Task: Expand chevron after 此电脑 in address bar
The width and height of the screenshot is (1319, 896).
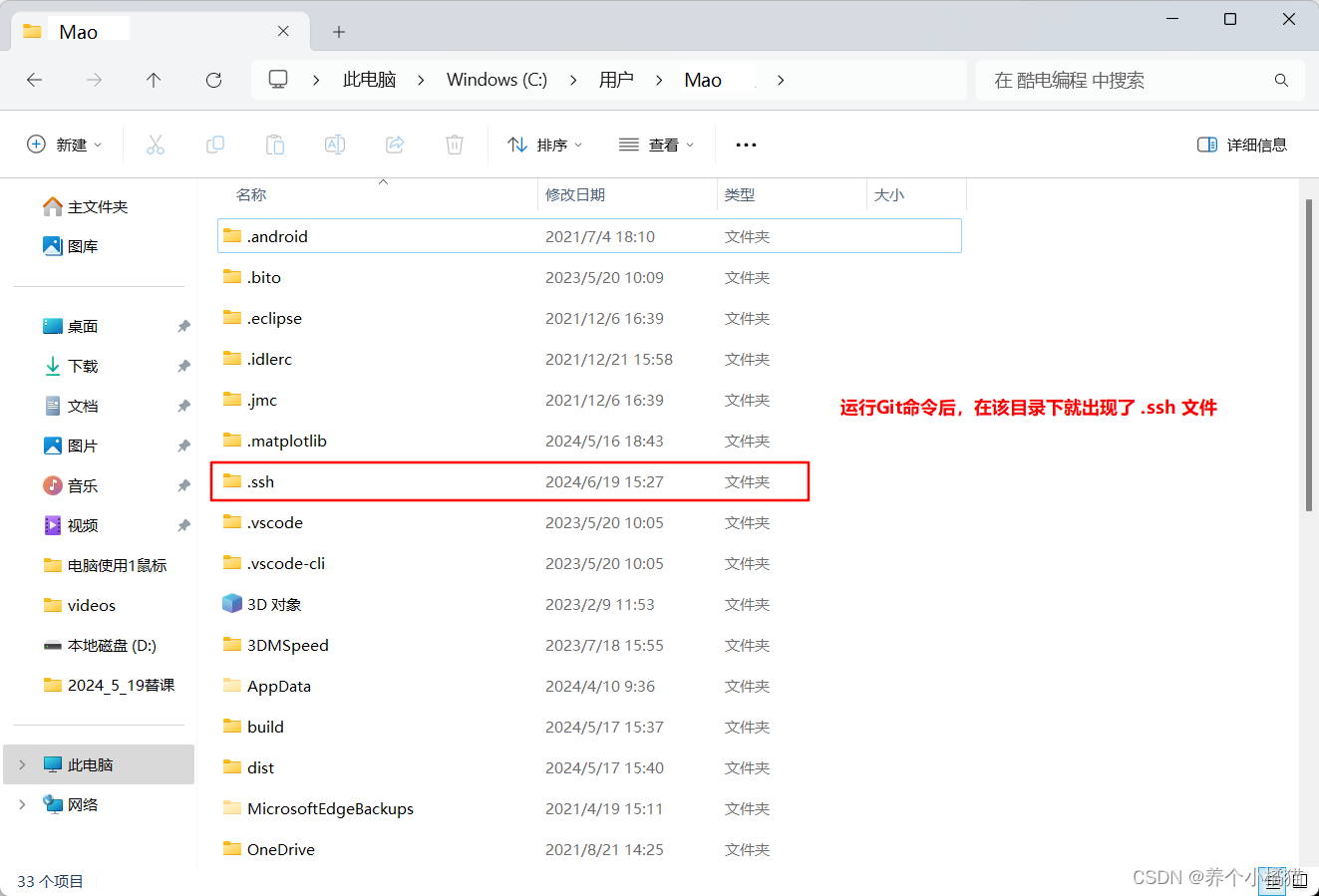Action: [x=421, y=80]
